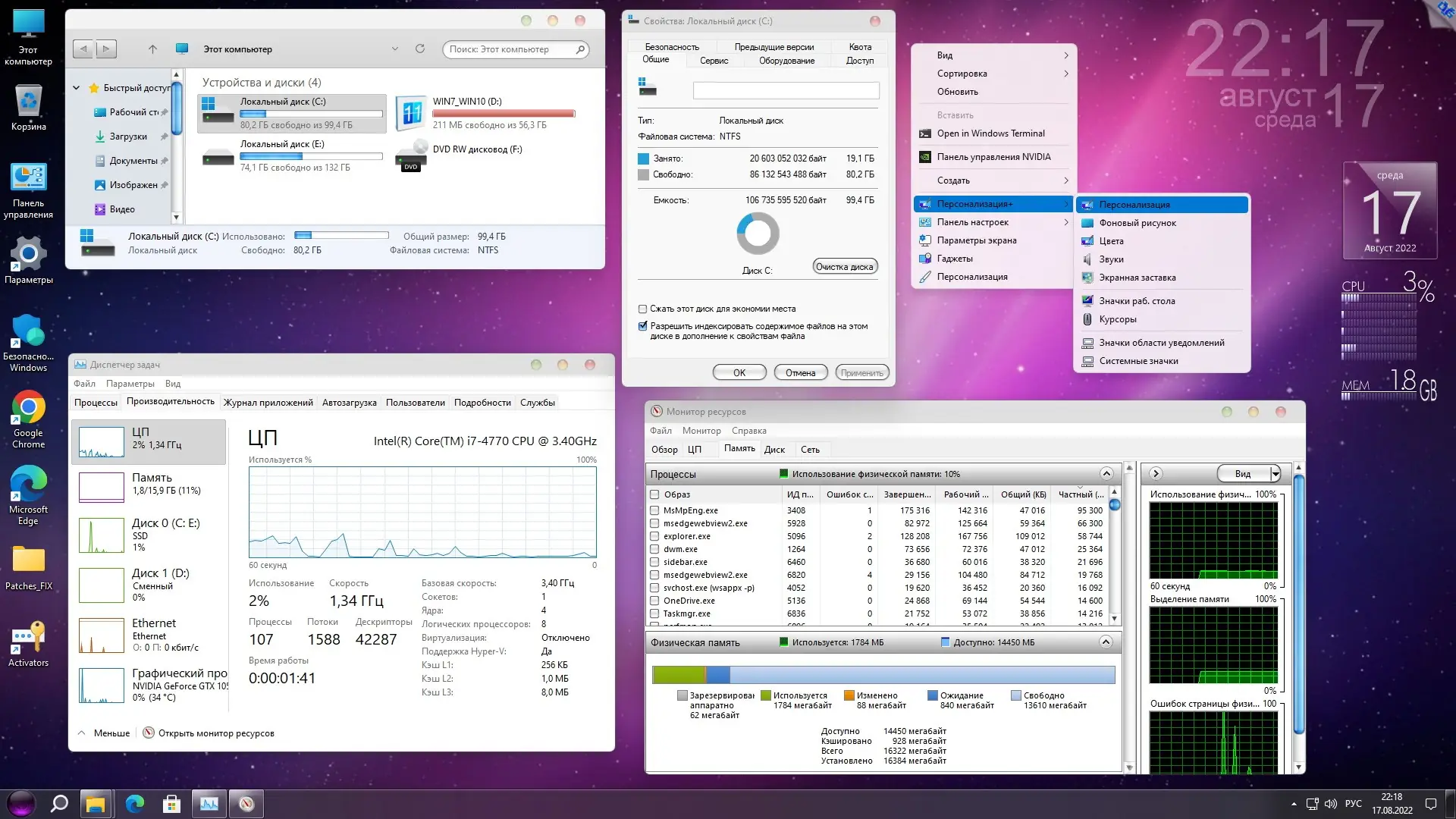Enable 'Сжать этот диск для экономии места'
The width and height of the screenshot is (1456, 819).
(x=642, y=309)
